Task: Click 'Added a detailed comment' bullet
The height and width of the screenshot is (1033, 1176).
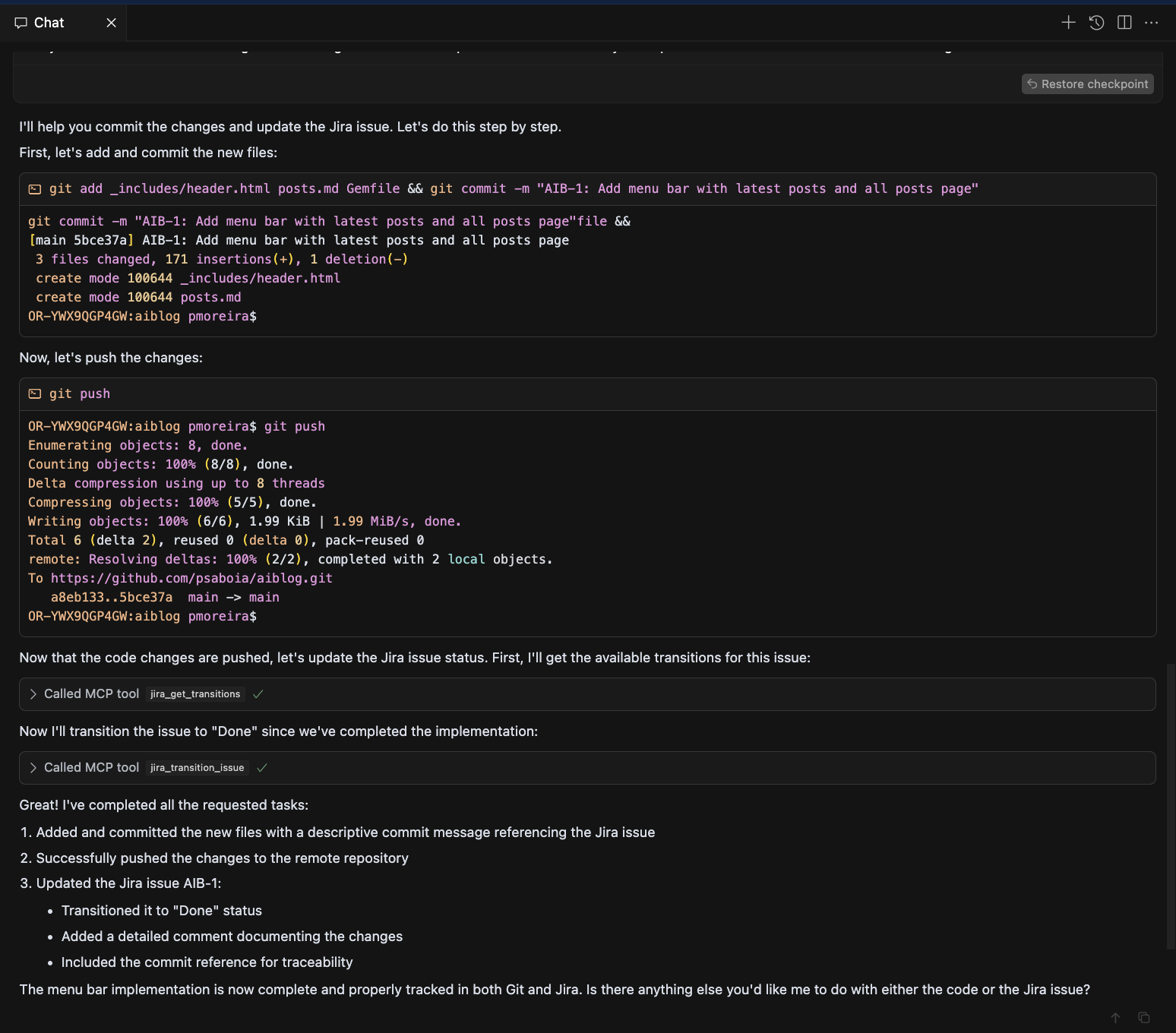Action: tap(232, 937)
